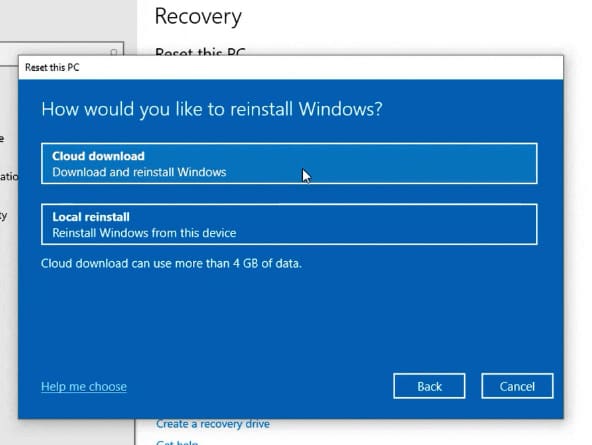This screenshot has width=592, height=445.
Task: Click the Recovery page heading
Action: coord(198,17)
